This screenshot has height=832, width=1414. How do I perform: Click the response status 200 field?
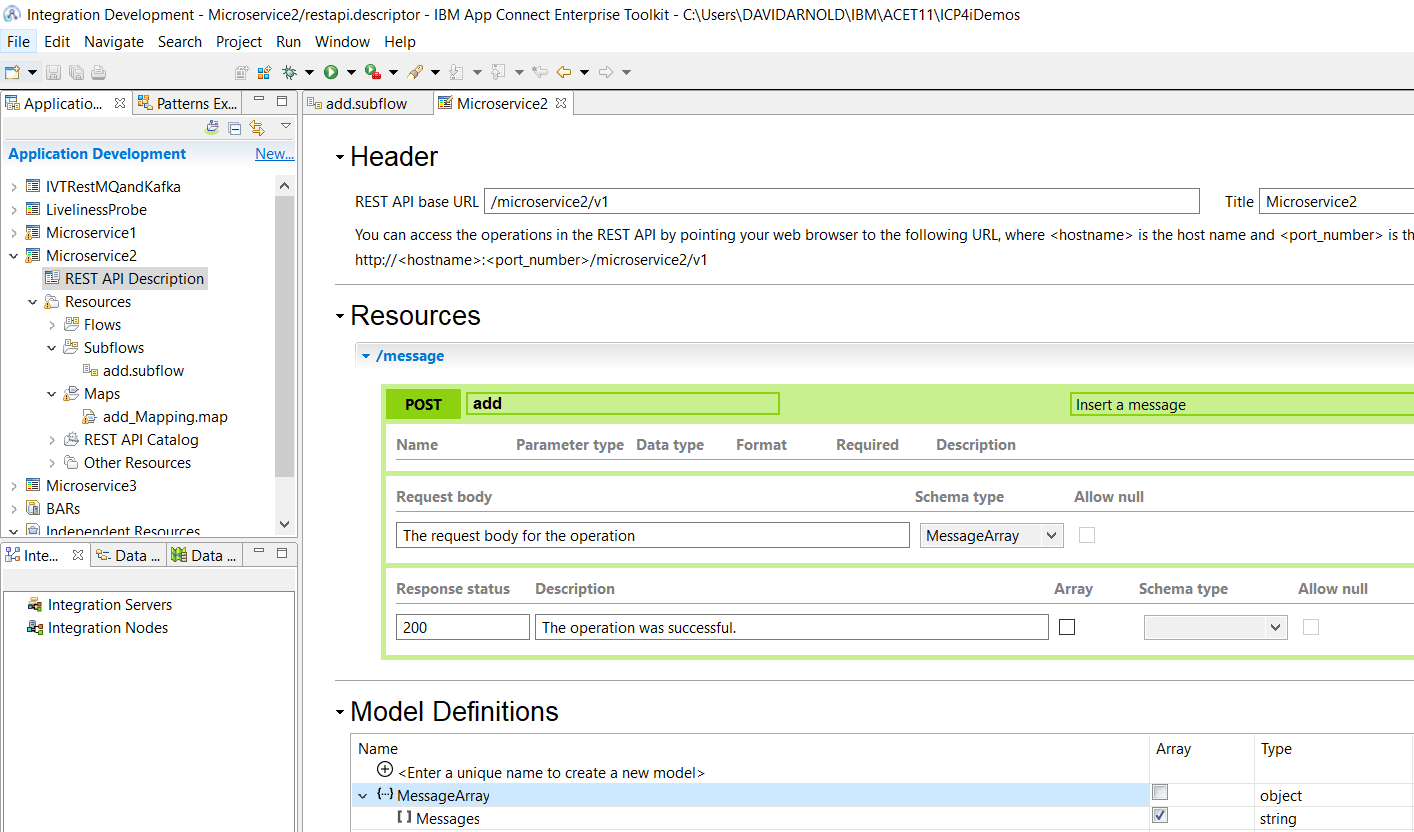coord(463,628)
